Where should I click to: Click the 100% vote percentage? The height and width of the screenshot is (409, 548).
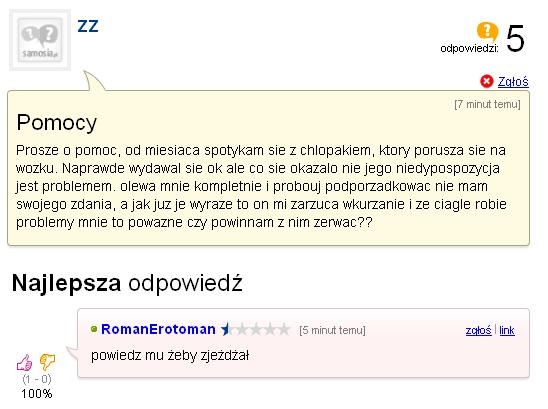pyautogui.click(x=37, y=394)
